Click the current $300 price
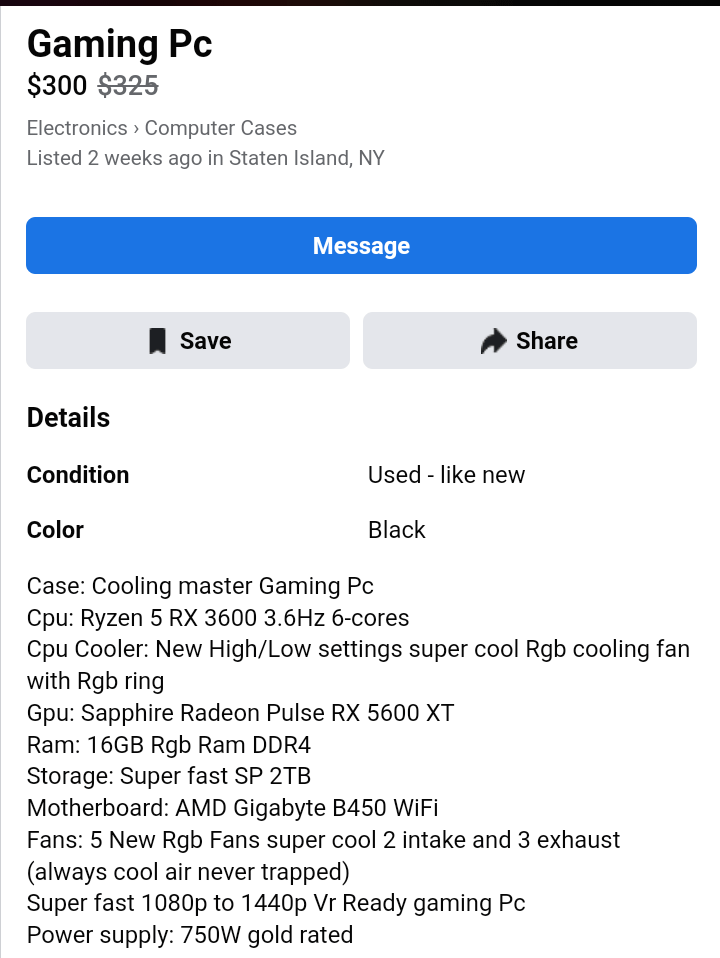This screenshot has height=958, width=720. coord(57,85)
